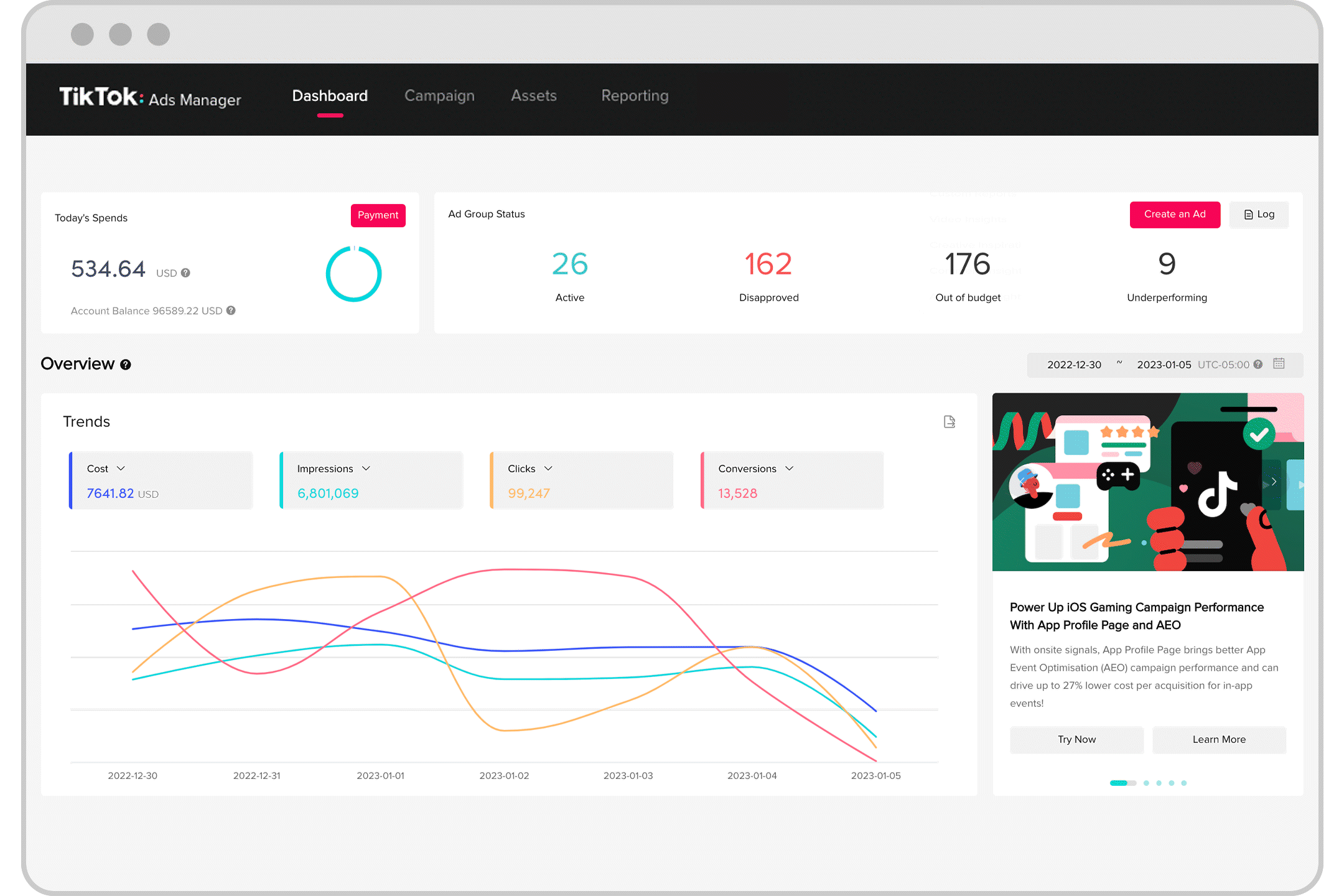Open the Reporting tab
This screenshot has width=1344, height=896.
pyautogui.click(x=634, y=96)
